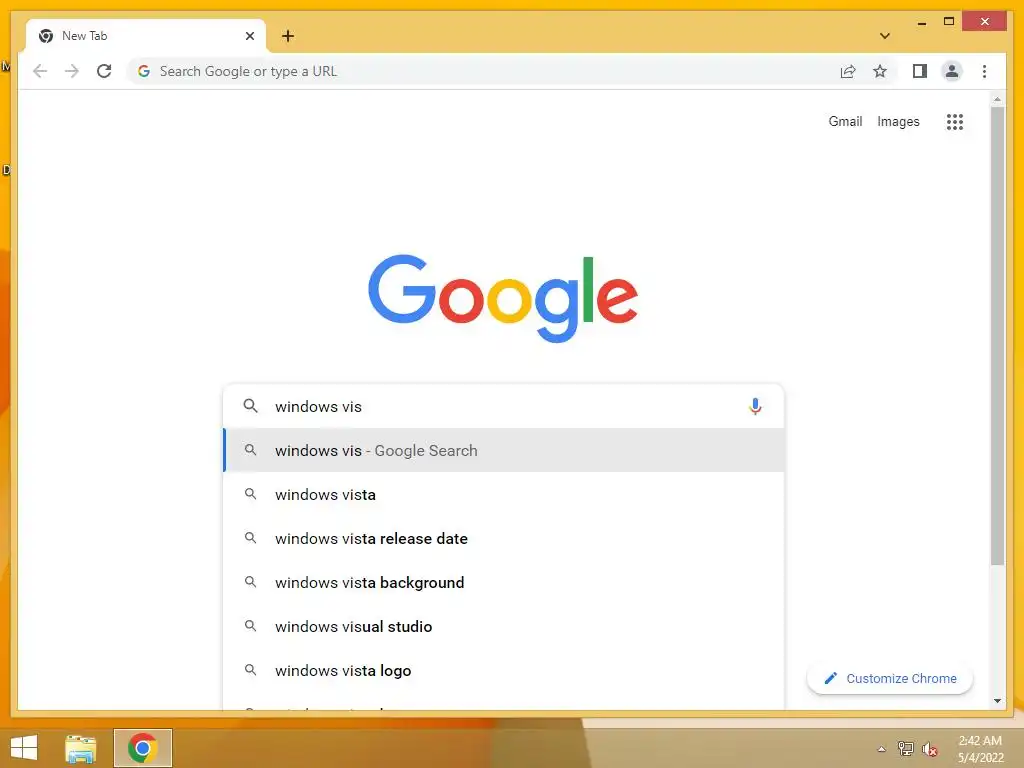Choose 'windows vista release date' suggestion

click(x=504, y=539)
